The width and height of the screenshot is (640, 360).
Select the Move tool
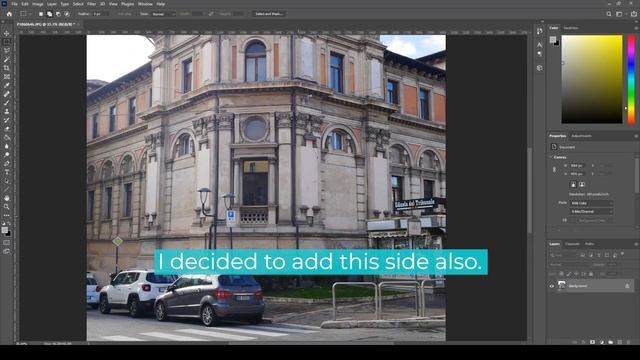7,33
